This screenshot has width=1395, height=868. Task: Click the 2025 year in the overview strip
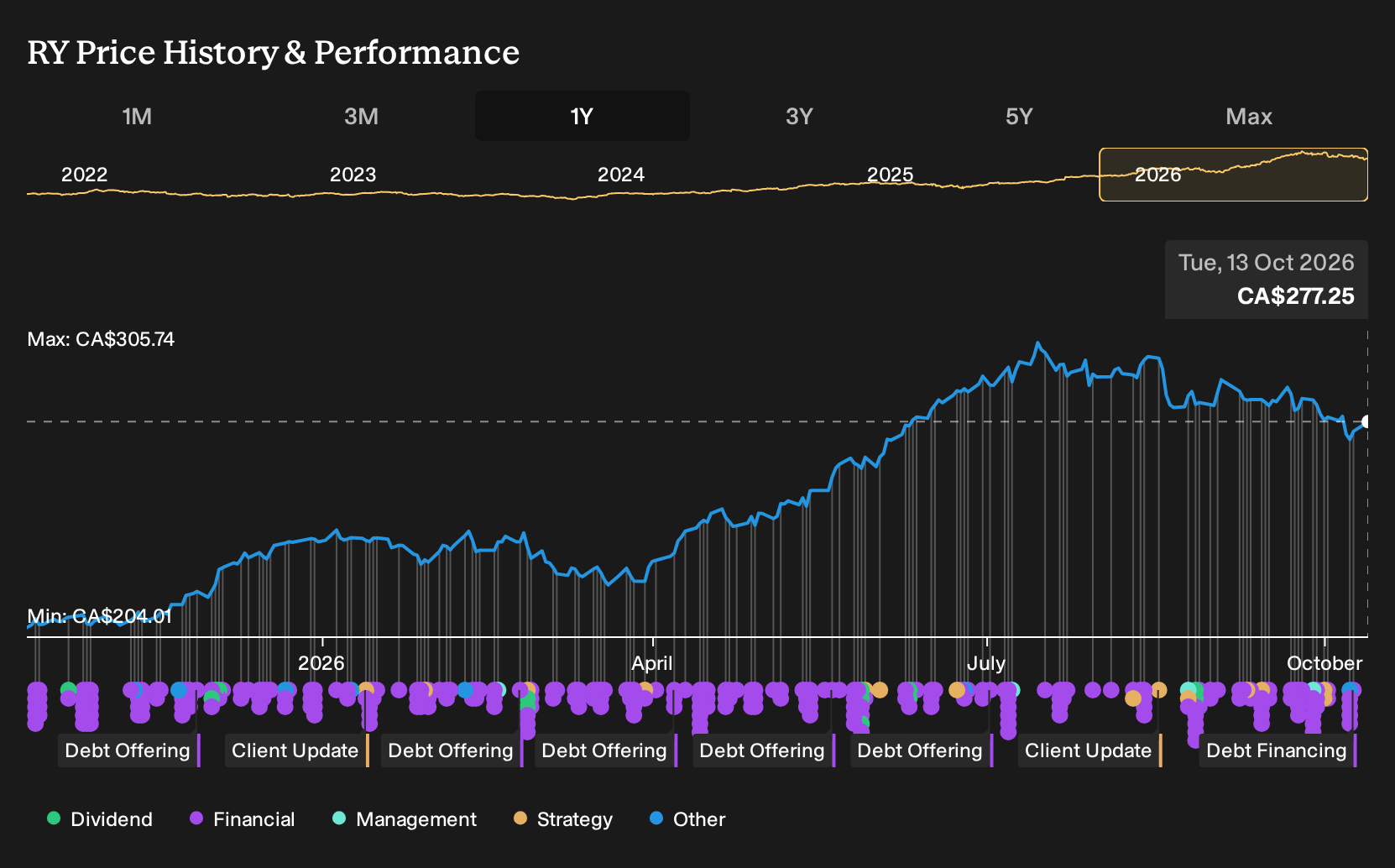coord(890,175)
